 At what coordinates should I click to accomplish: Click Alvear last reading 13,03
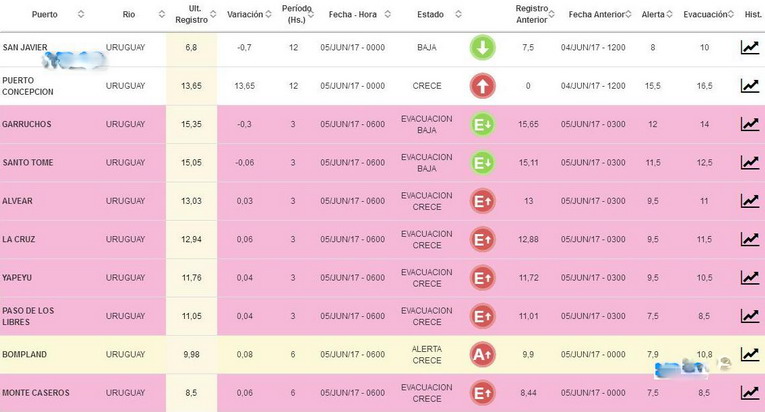coord(191,201)
